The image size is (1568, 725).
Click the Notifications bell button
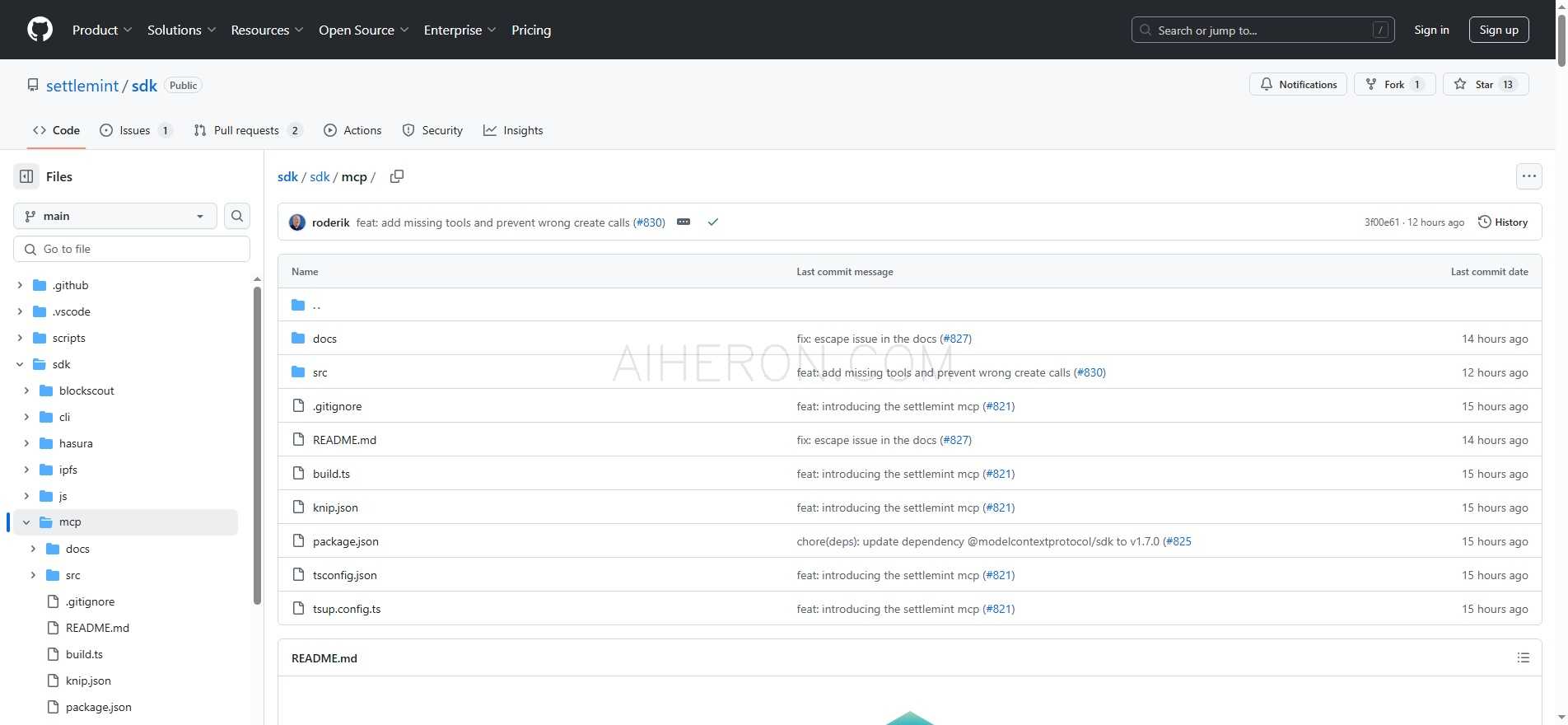1298,84
